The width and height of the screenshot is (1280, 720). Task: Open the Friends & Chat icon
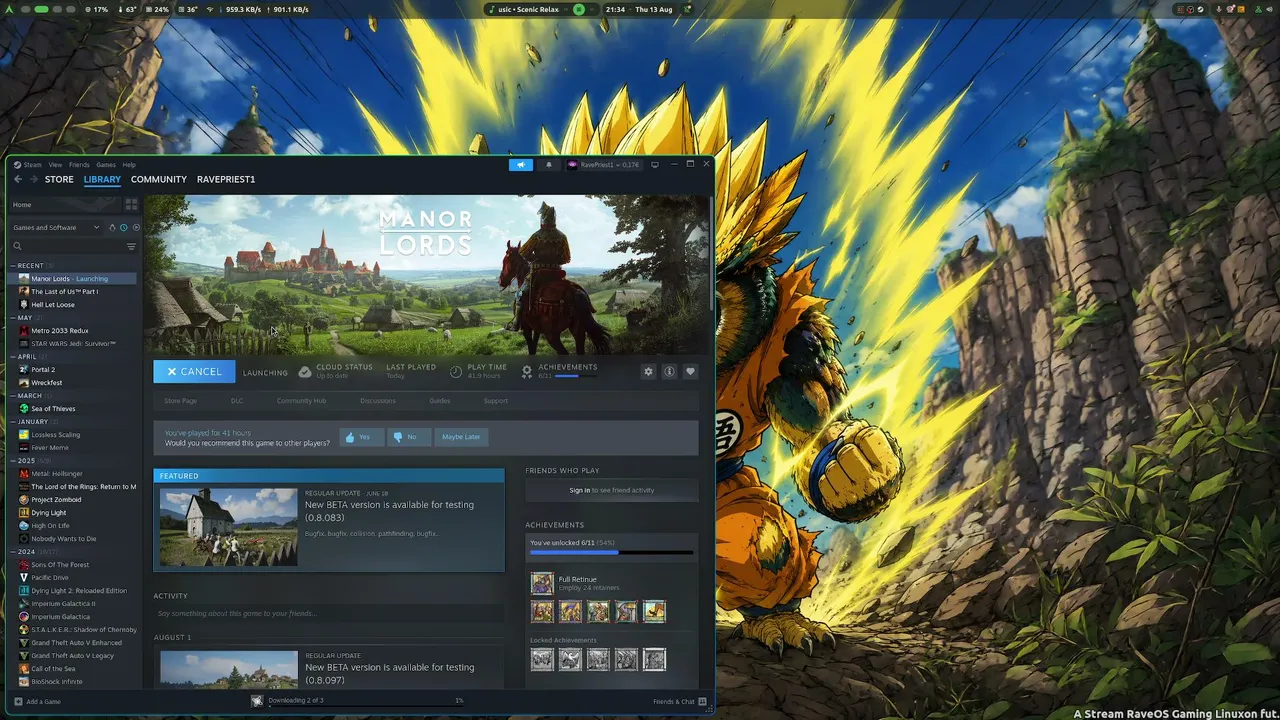(x=702, y=701)
